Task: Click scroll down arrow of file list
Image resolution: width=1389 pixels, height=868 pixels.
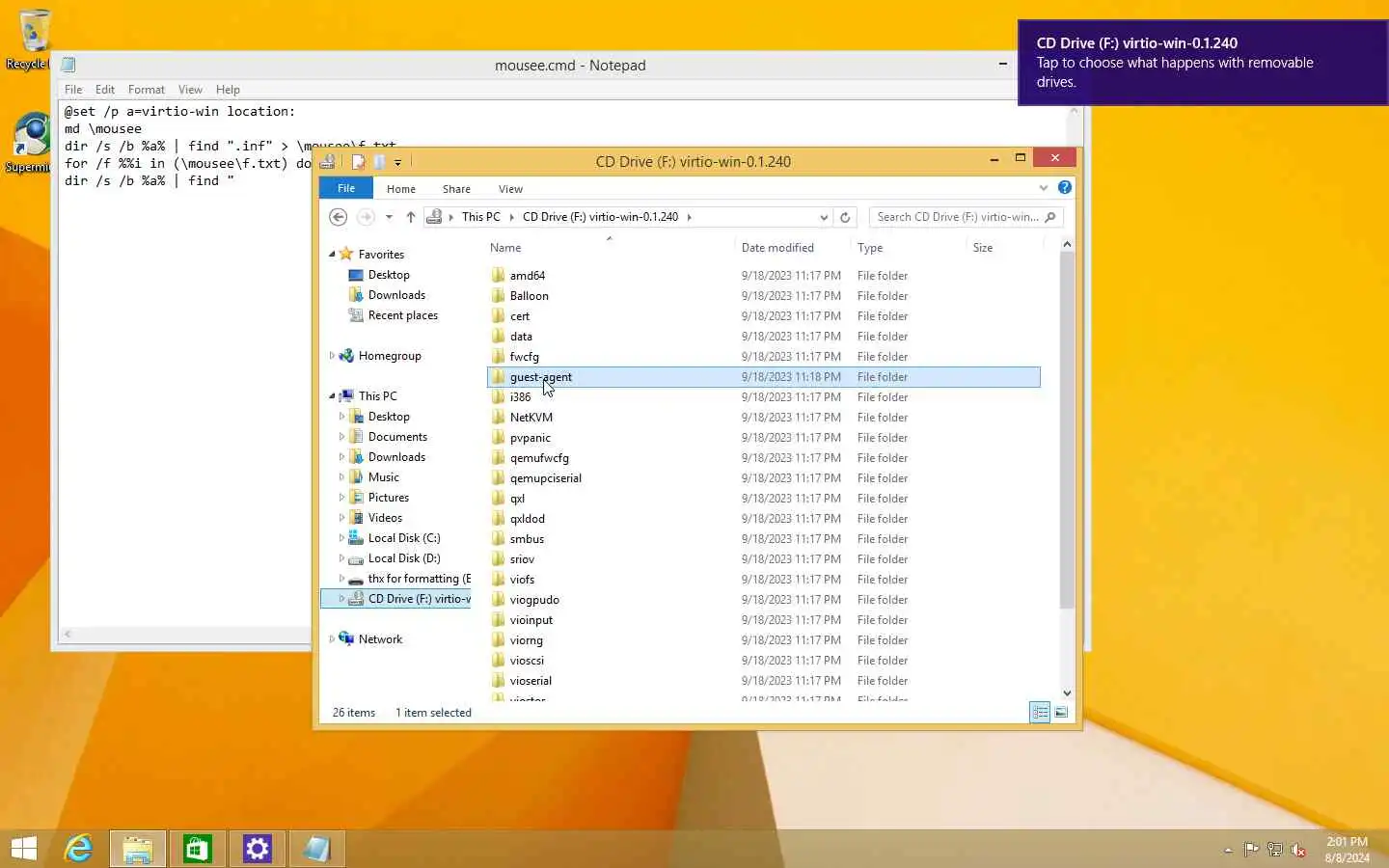Action: coord(1067,692)
